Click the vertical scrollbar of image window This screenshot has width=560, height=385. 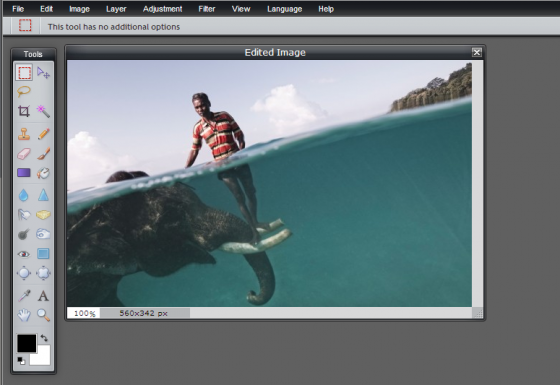(478, 184)
